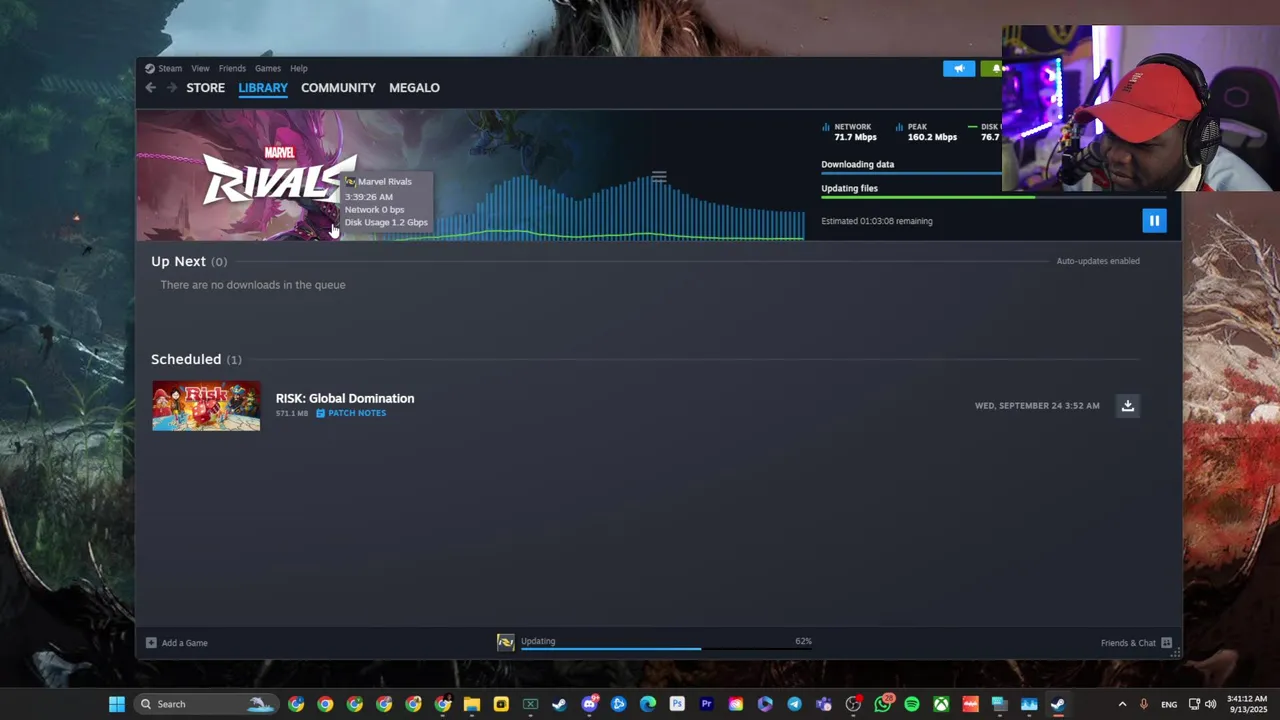Open the ENG language switcher

1169,704
